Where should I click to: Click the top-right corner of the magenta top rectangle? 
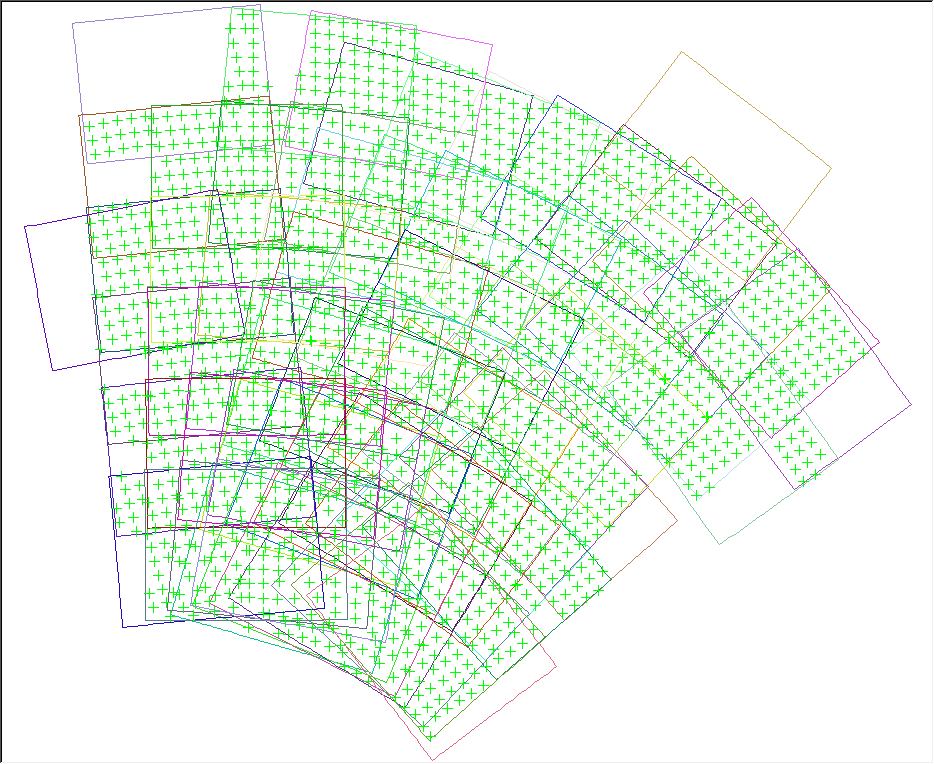[x=494, y=44]
